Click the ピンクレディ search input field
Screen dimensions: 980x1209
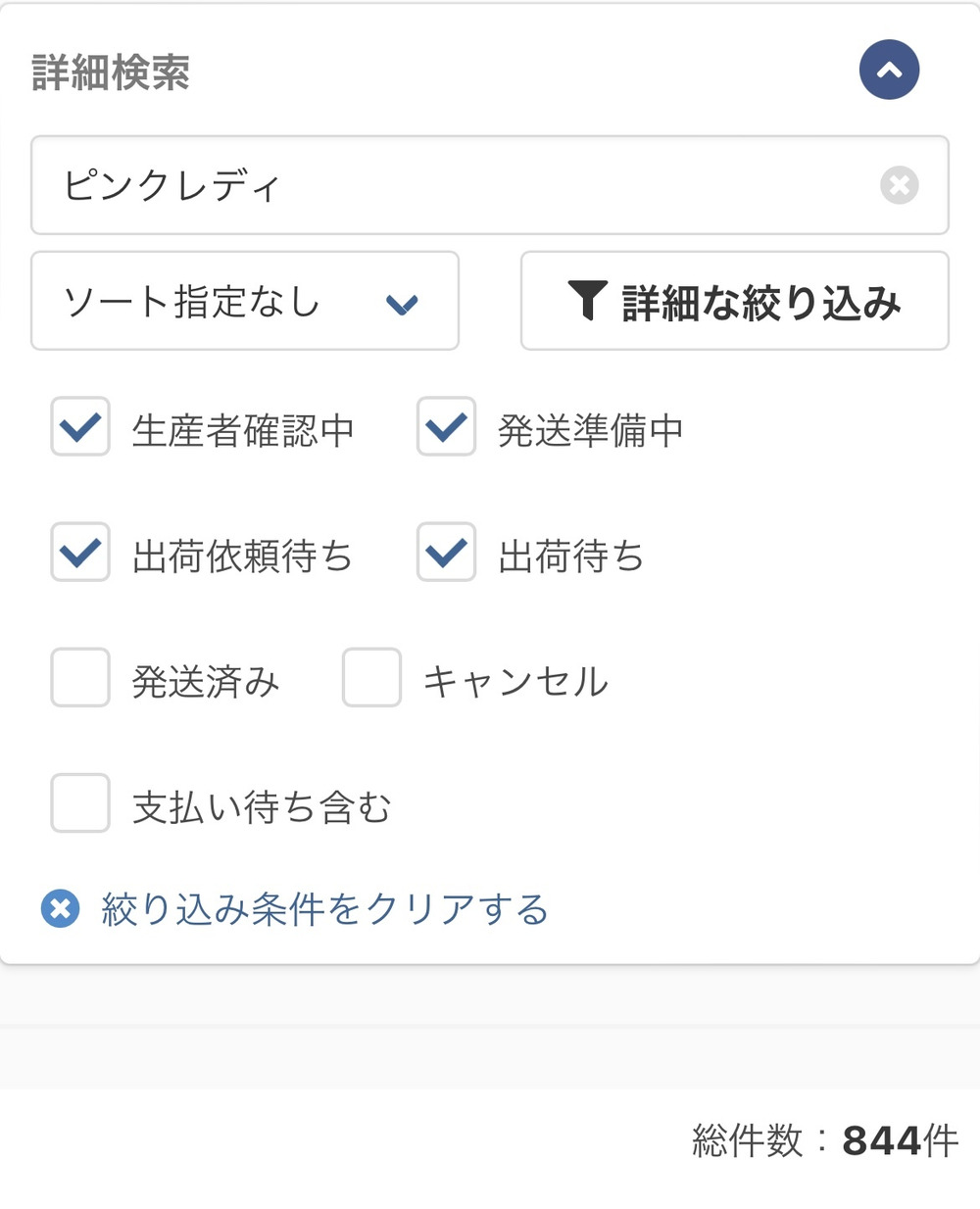click(x=461, y=185)
